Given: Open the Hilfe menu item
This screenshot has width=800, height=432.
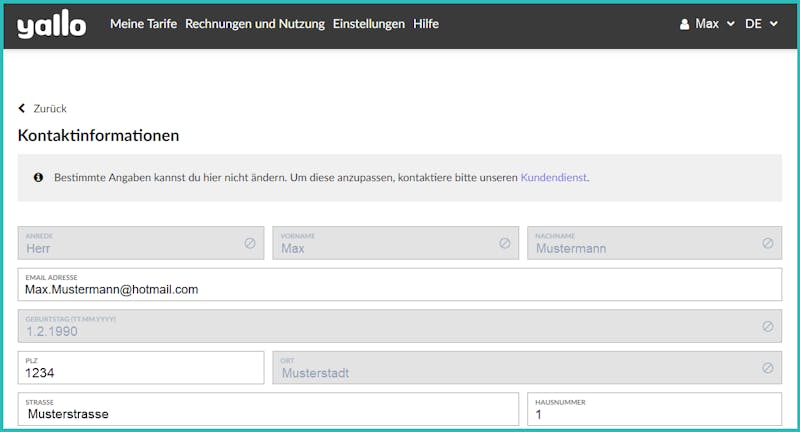Looking at the screenshot, I should [x=426, y=24].
